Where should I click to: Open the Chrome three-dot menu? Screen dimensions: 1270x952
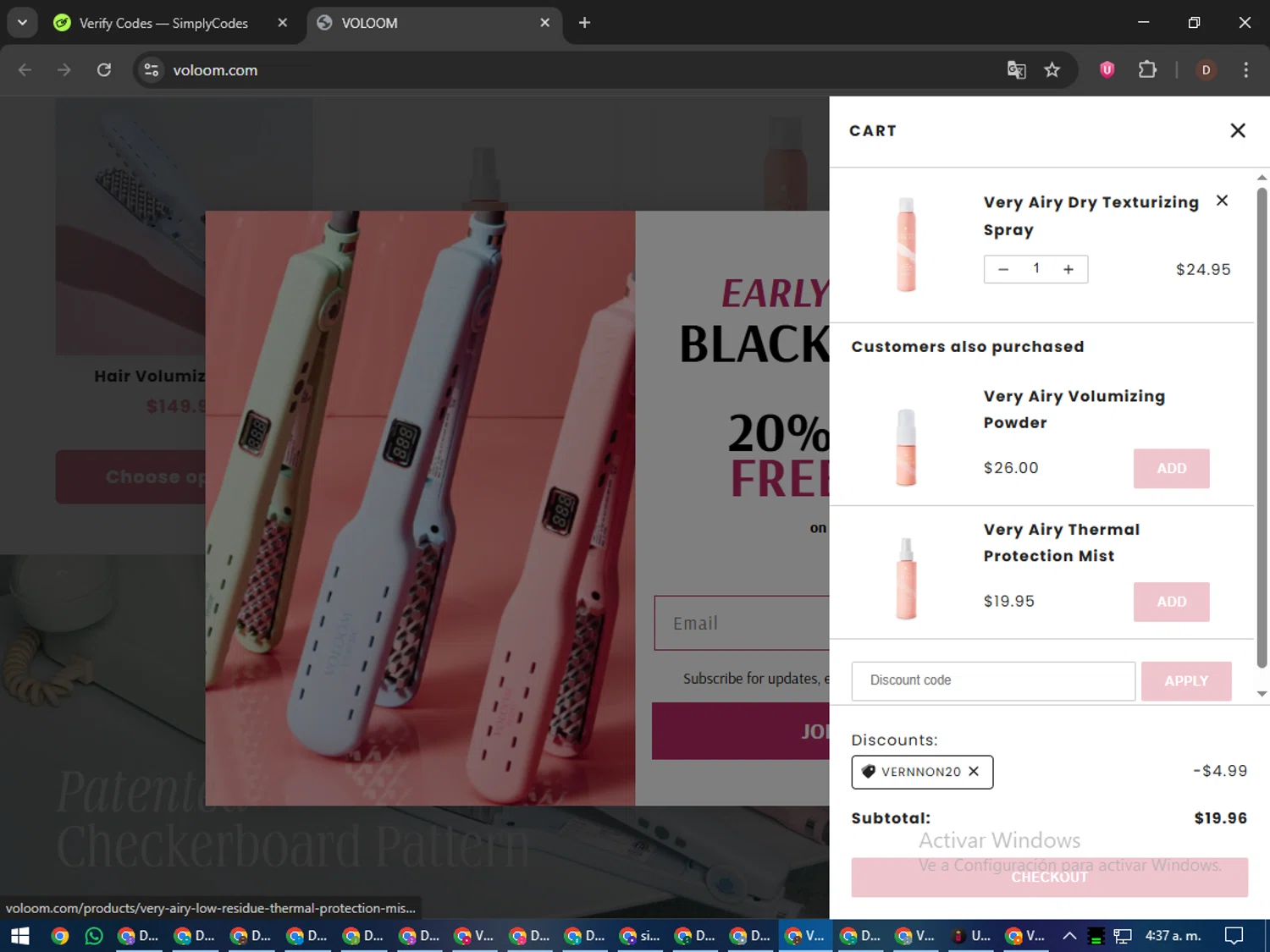coord(1245,70)
